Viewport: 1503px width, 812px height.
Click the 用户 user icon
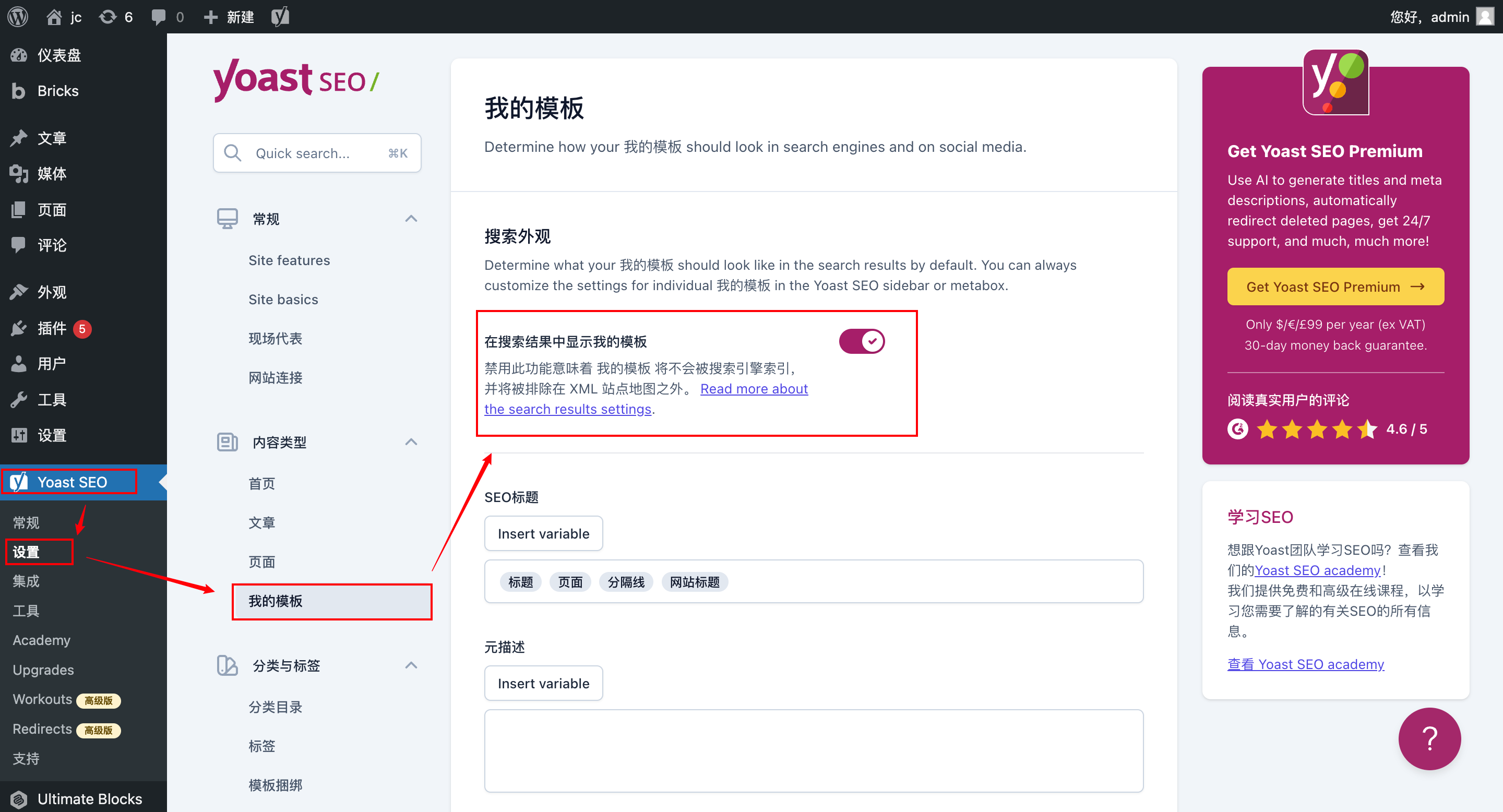tap(19, 364)
